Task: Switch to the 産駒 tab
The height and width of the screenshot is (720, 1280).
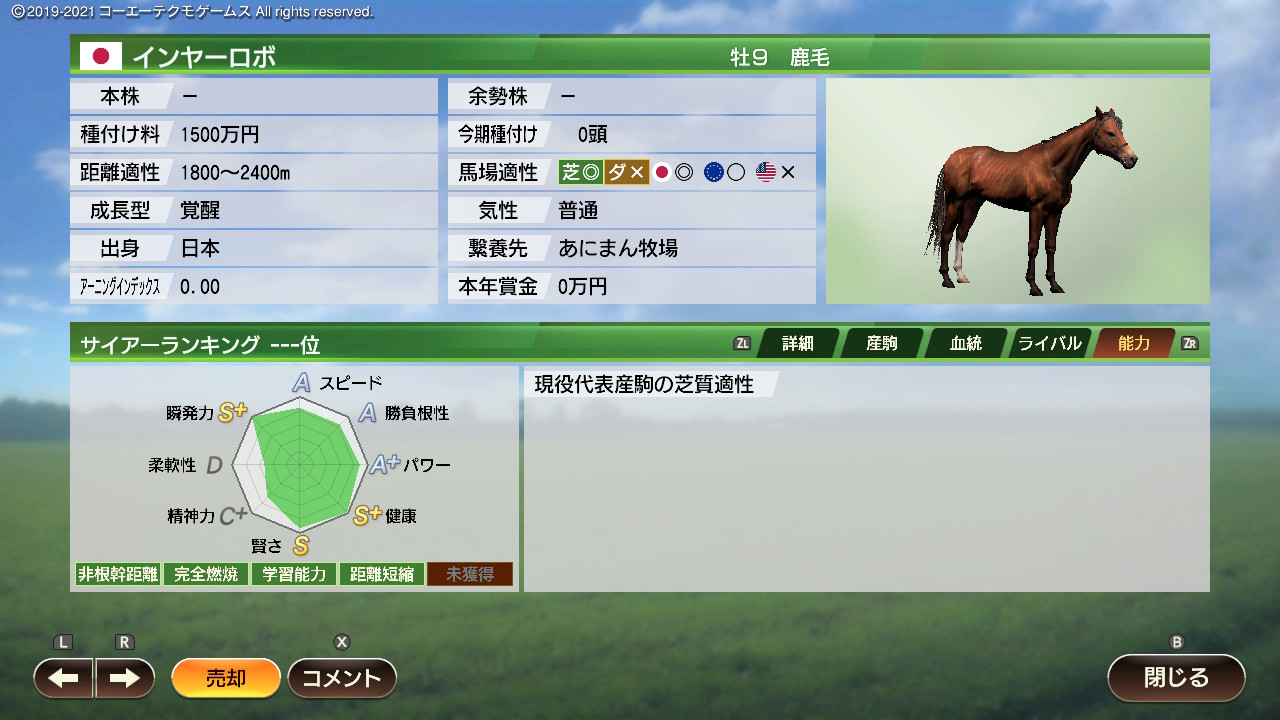Action: point(881,343)
